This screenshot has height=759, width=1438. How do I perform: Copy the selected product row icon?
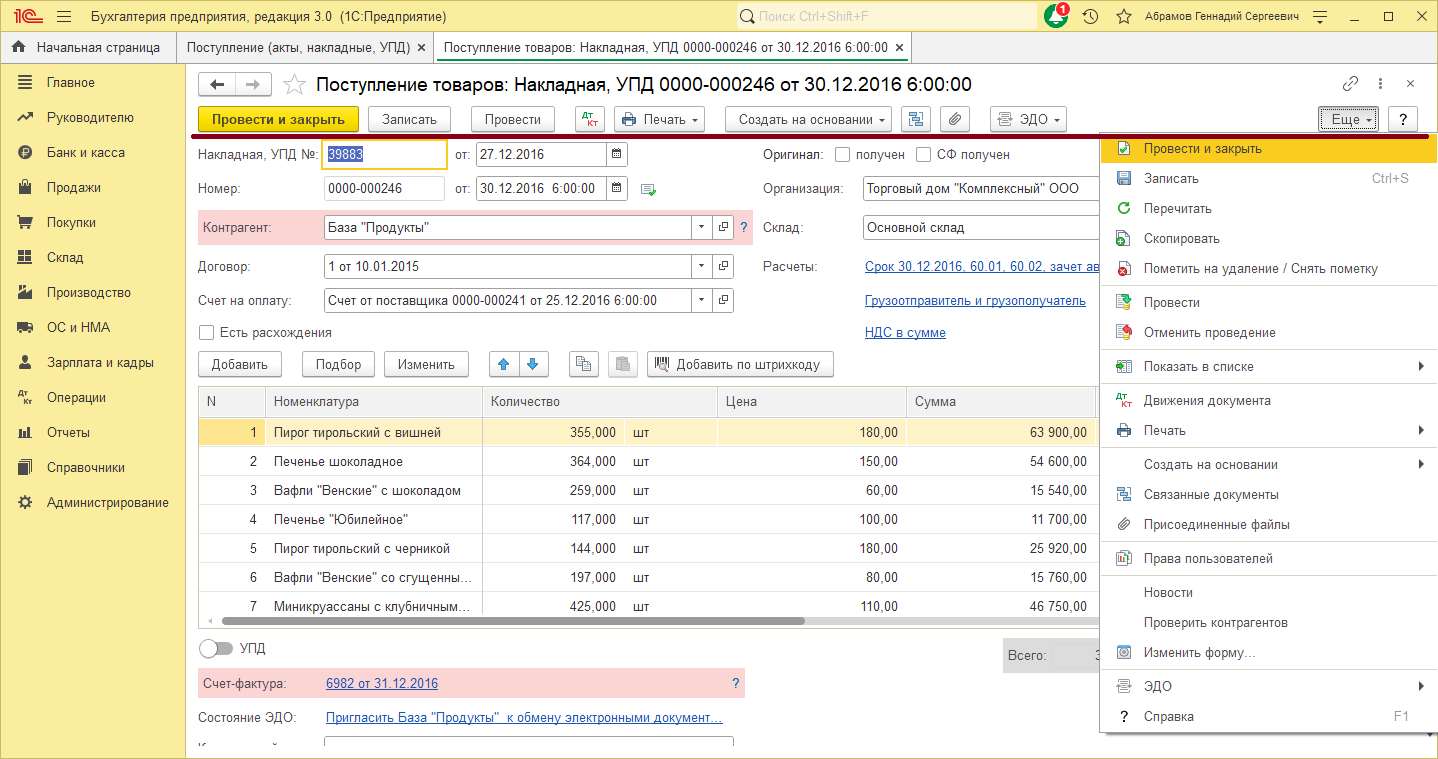(x=583, y=363)
